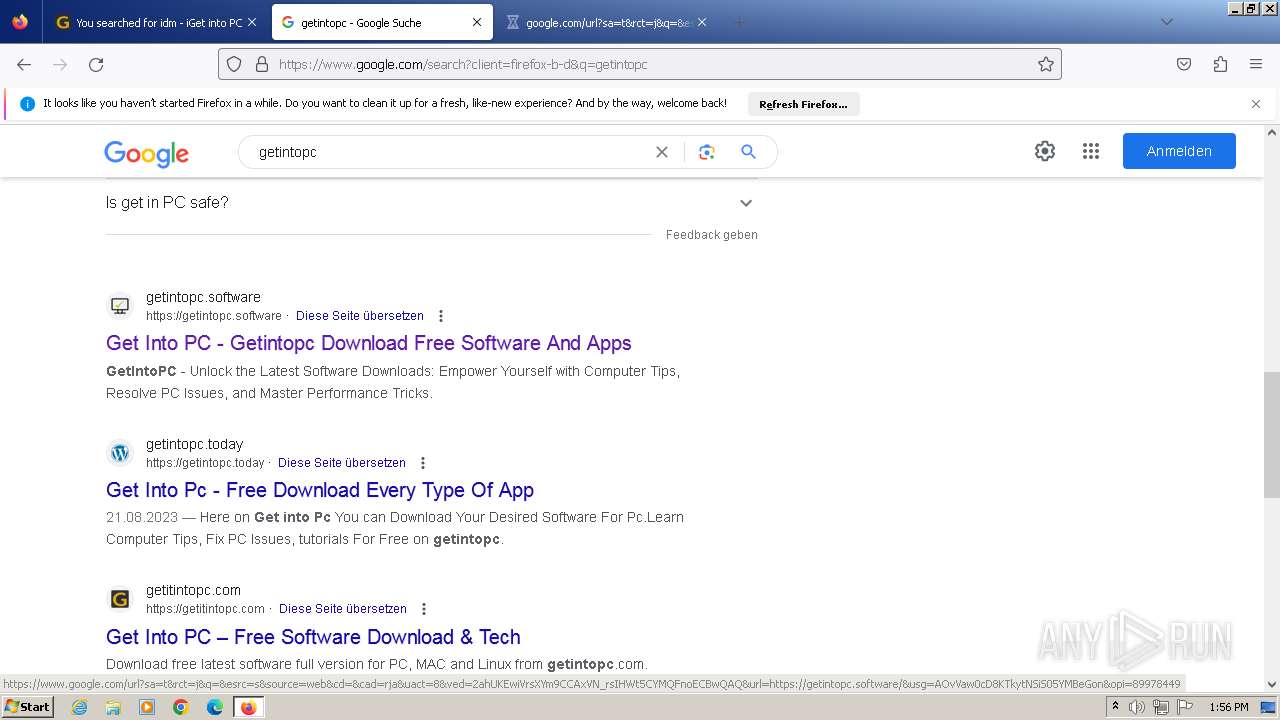Dismiss the Firefox notification bar
The image size is (1280, 720).
(1256, 104)
